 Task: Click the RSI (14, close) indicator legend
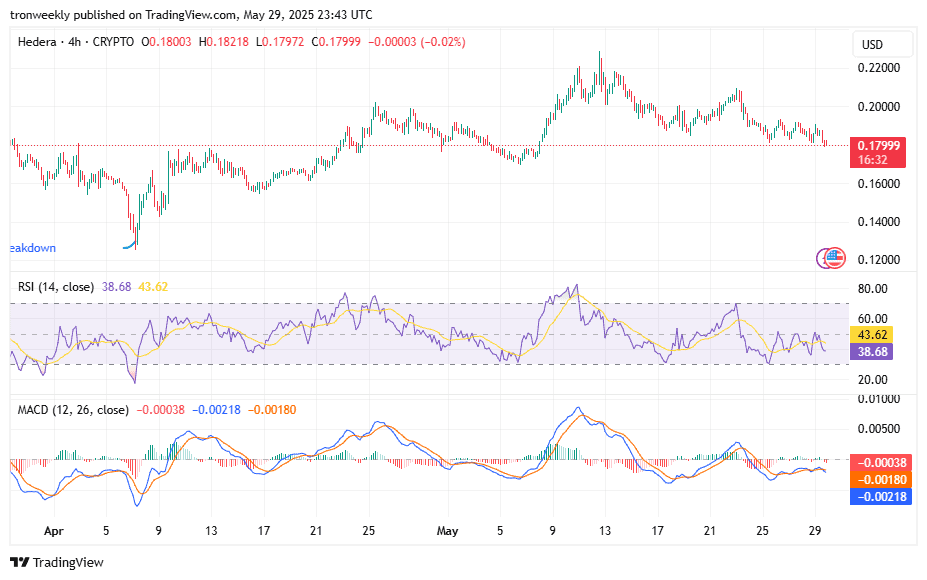point(56,287)
